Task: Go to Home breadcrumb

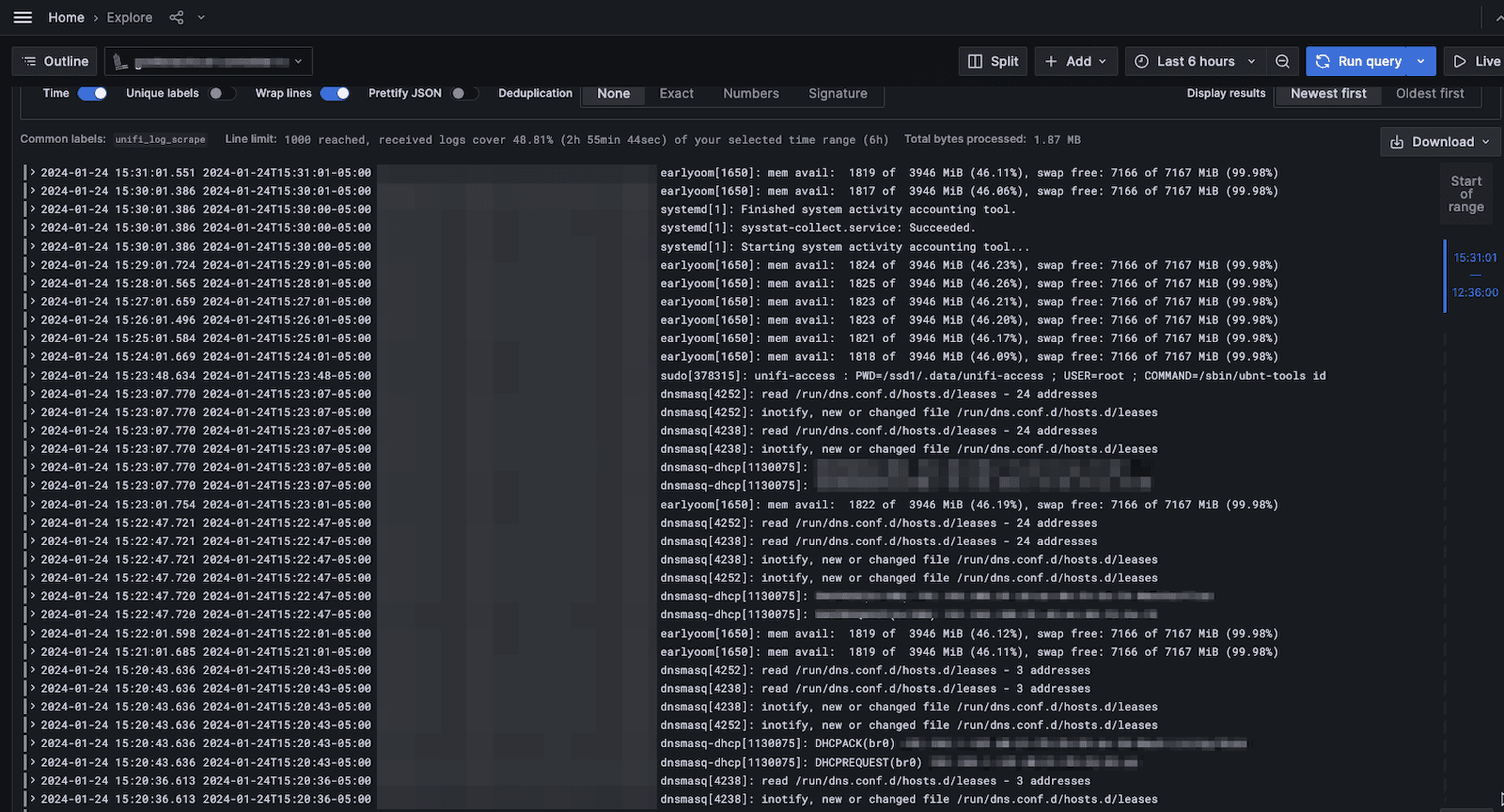Action: [67, 17]
